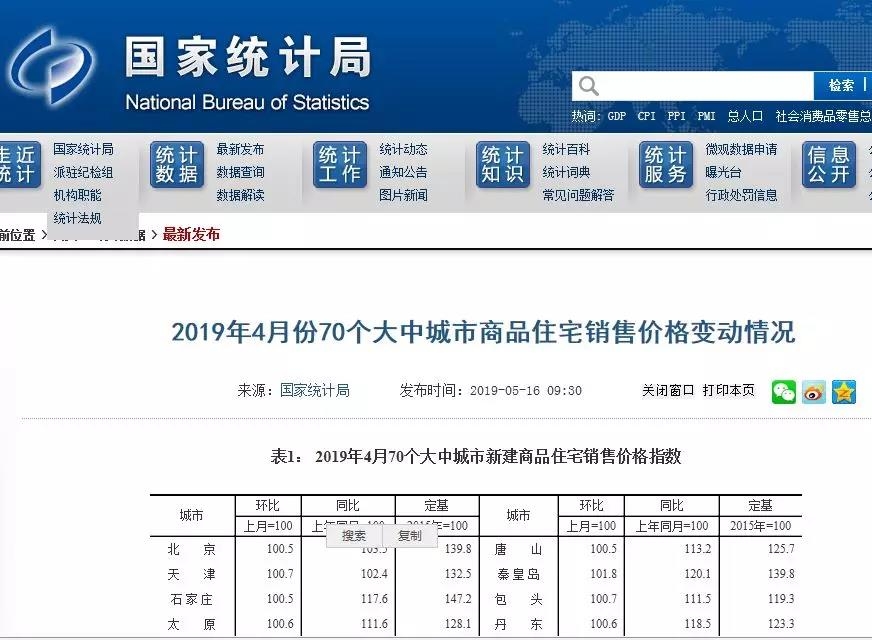This screenshot has width=872, height=640.
Task: Open the 统计词典 link
Action: 566,172
